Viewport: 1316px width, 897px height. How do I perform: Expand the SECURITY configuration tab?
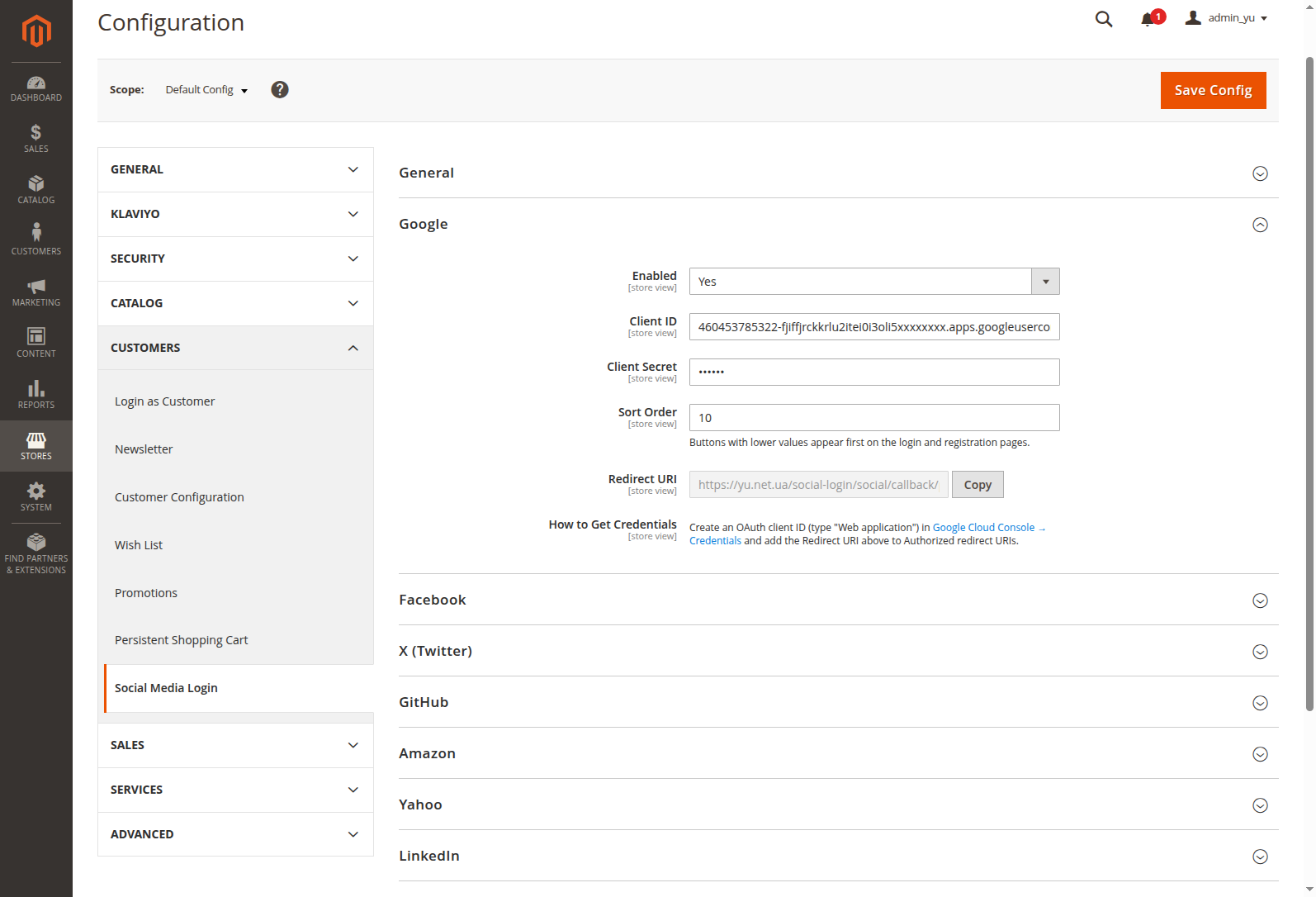pyautogui.click(x=235, y=259)
